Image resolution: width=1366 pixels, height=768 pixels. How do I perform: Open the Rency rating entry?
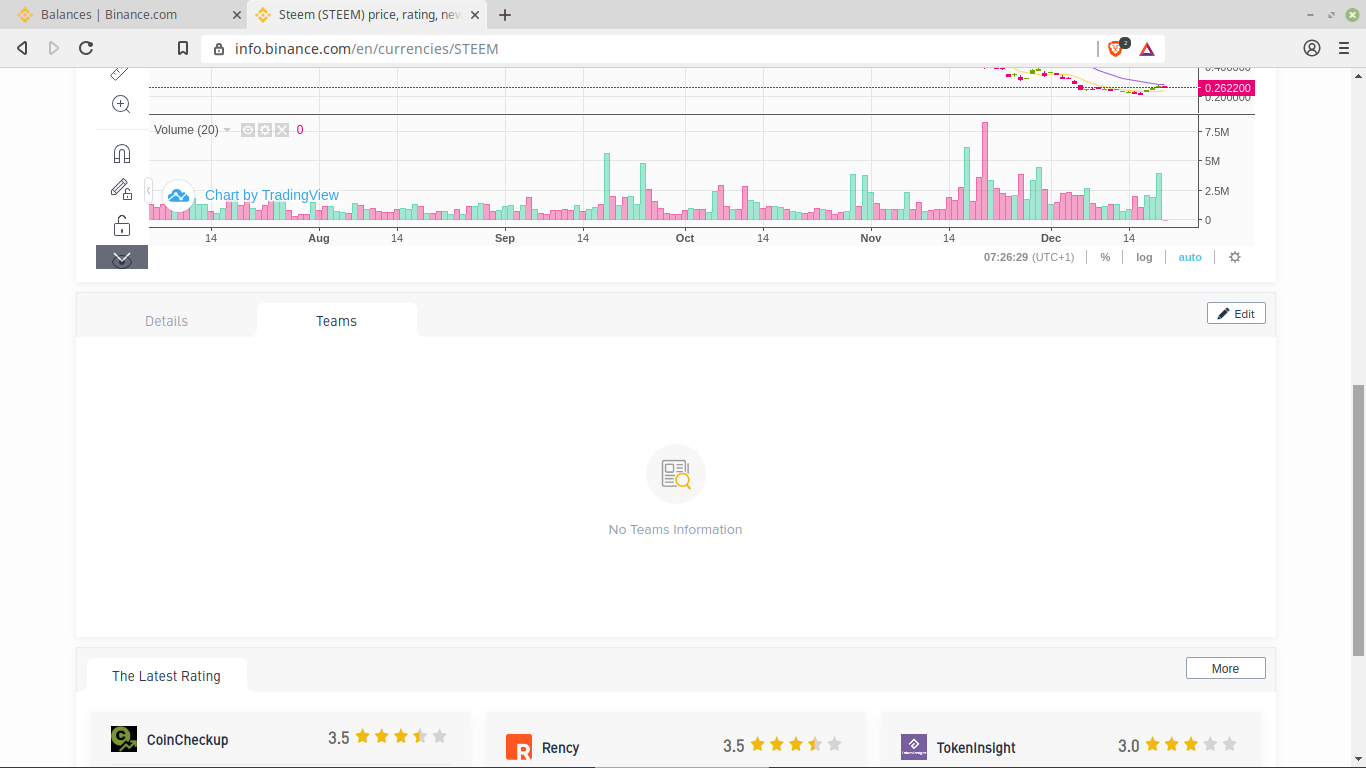(x=560, y=748)
